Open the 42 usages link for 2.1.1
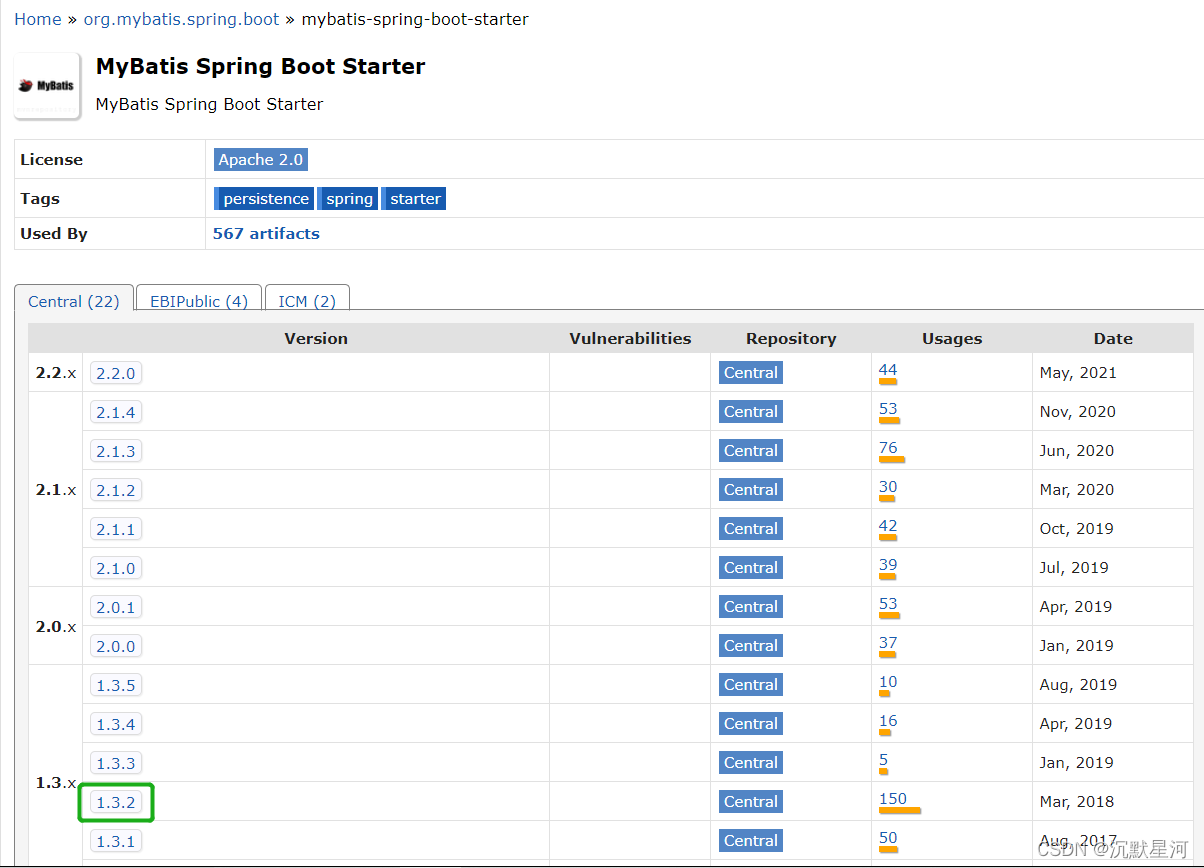The width and height of the screenshot is (1204, 868). [888, 526]
